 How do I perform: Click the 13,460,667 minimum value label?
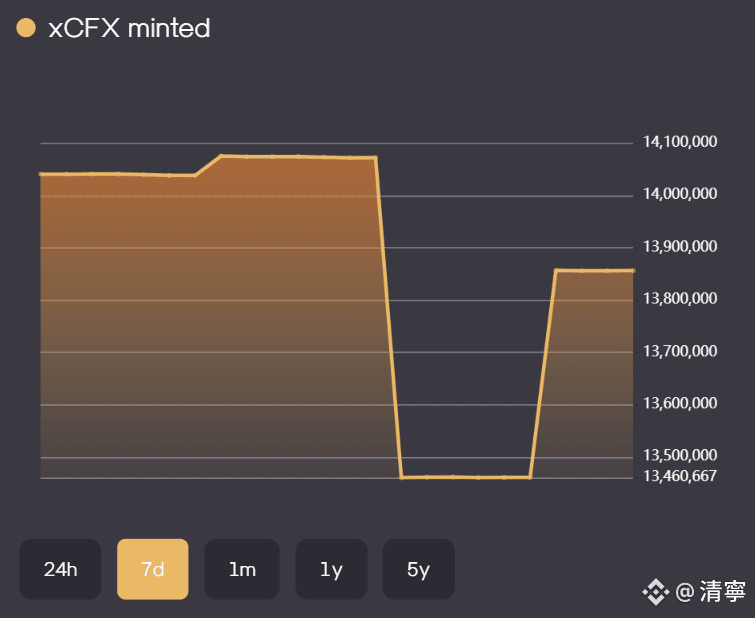tap(680, 476)
